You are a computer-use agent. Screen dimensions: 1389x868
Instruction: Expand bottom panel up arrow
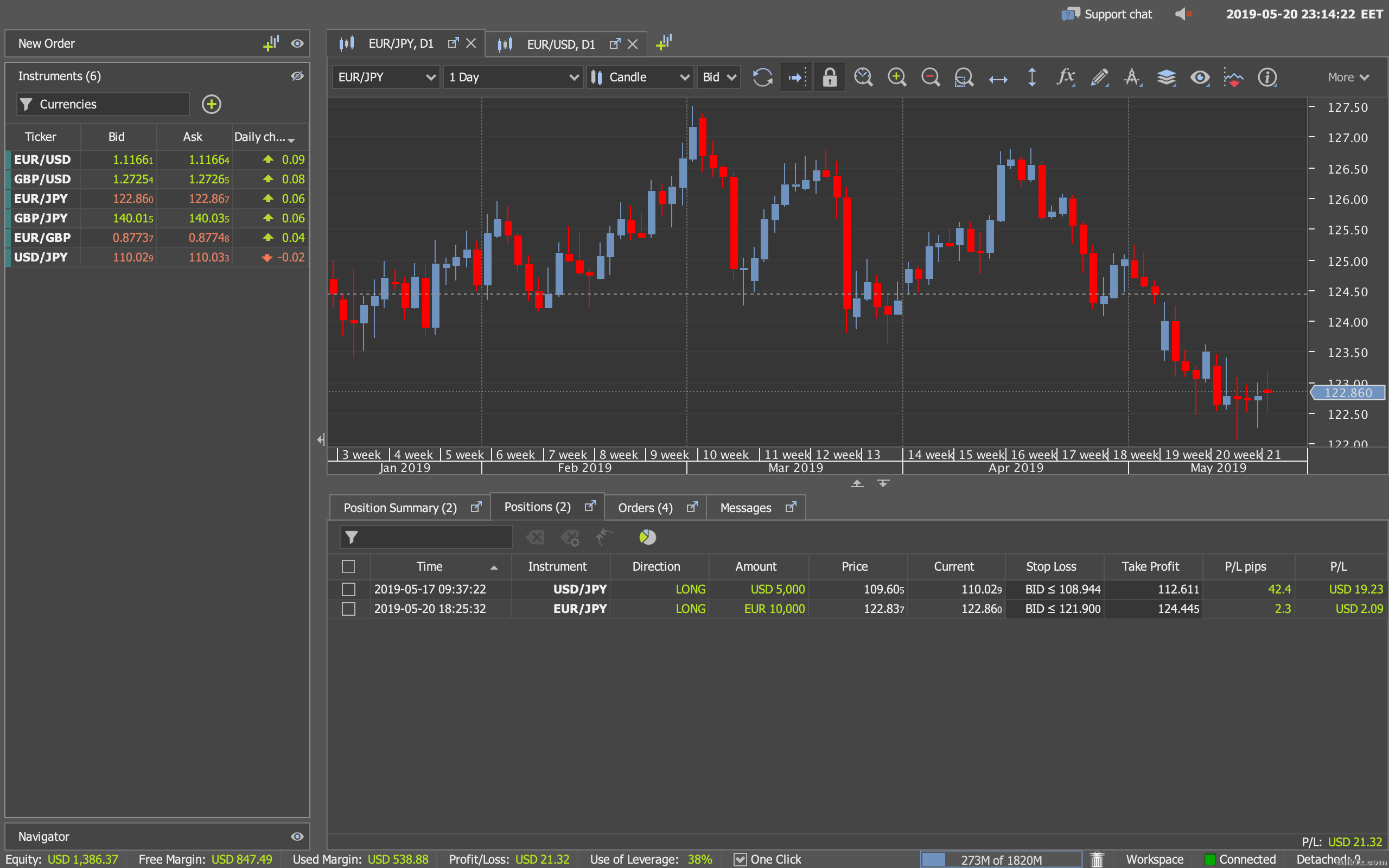pyautogui.click(x=856, y=483)
